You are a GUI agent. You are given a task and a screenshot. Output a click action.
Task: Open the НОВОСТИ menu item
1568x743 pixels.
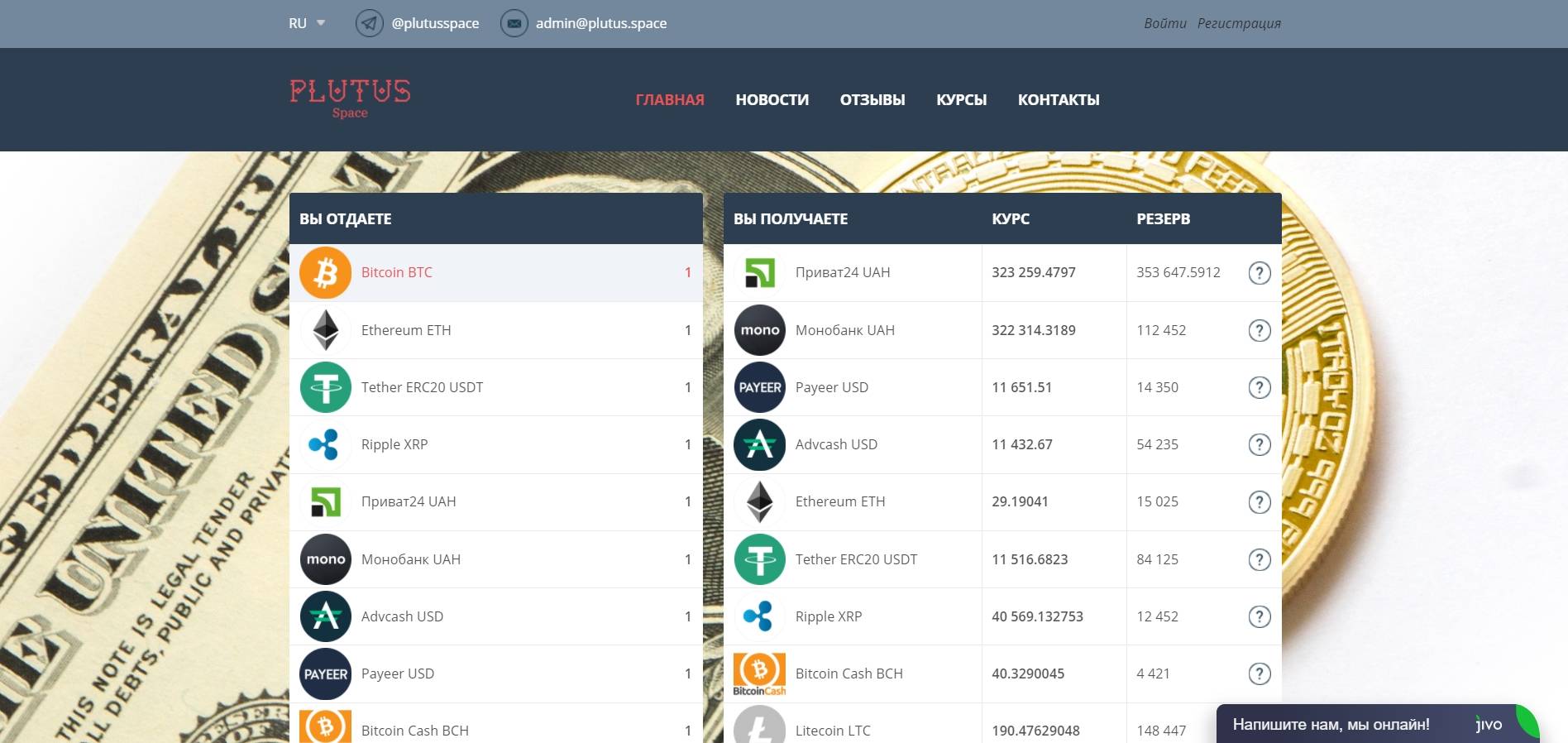pos(772,99)
